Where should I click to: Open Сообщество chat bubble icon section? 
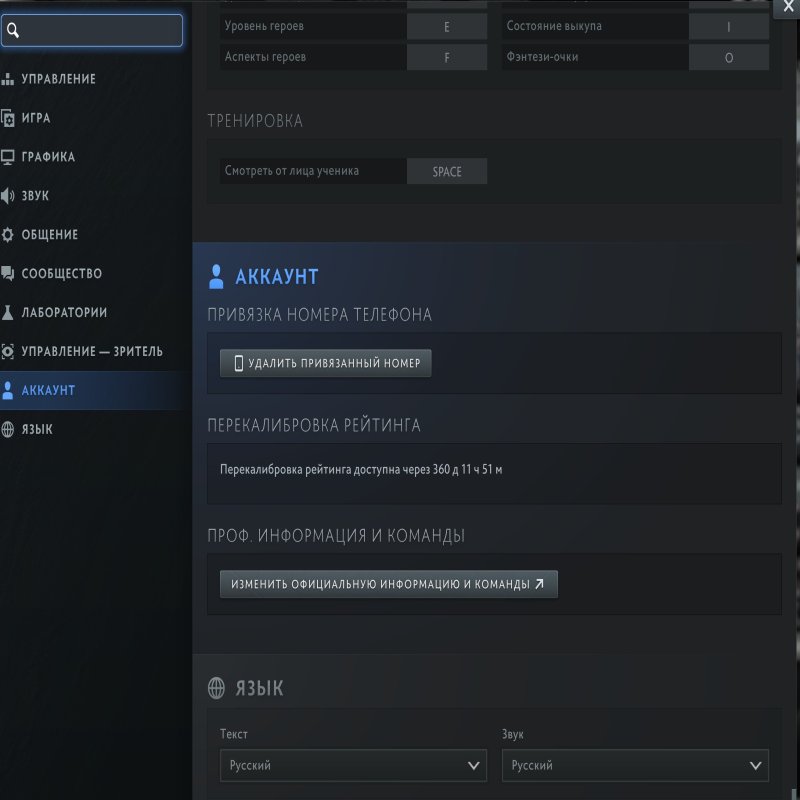tap(9, 274)
